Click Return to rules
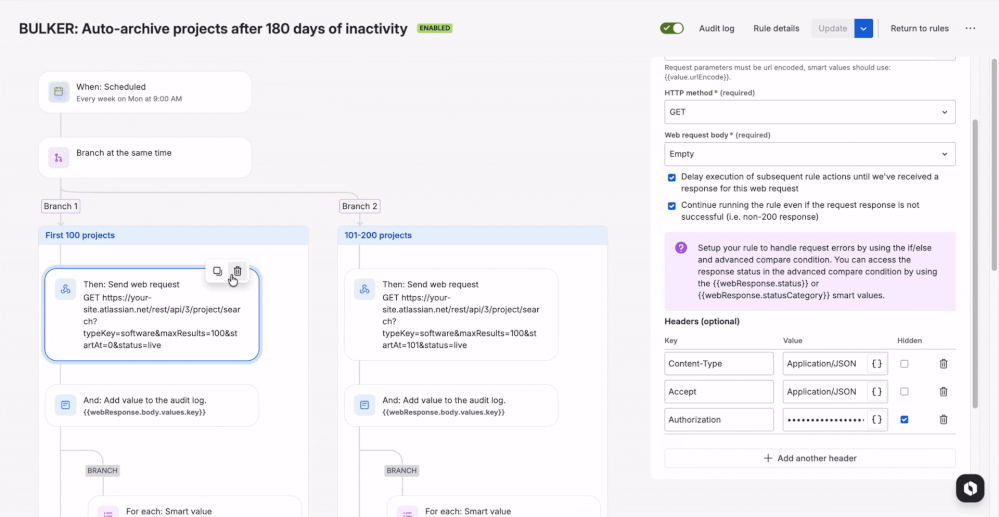Image resolution: width=999 pixels, height=517 pixels. pos(919,28)
